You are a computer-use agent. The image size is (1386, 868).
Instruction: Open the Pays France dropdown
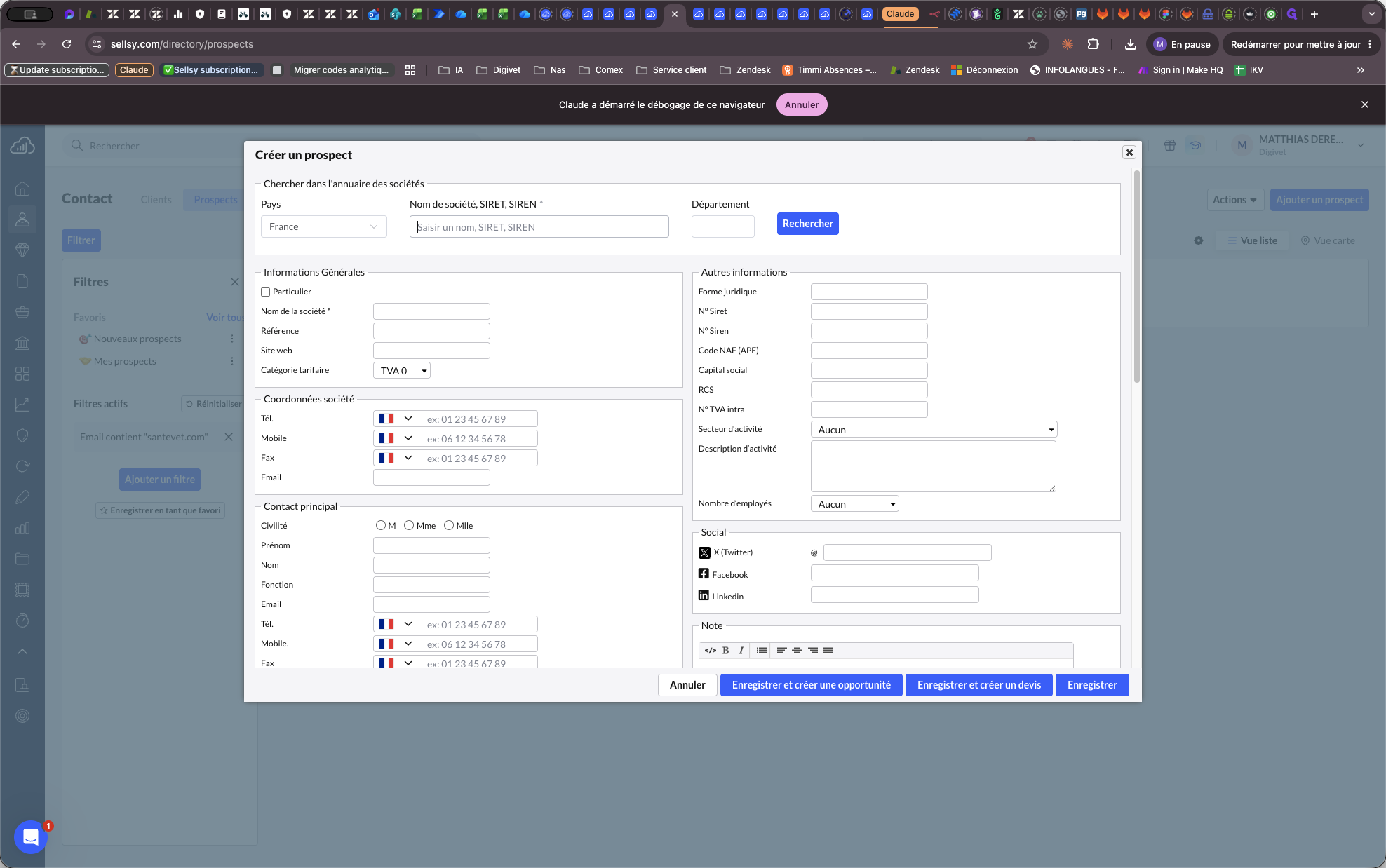[323, 226]
